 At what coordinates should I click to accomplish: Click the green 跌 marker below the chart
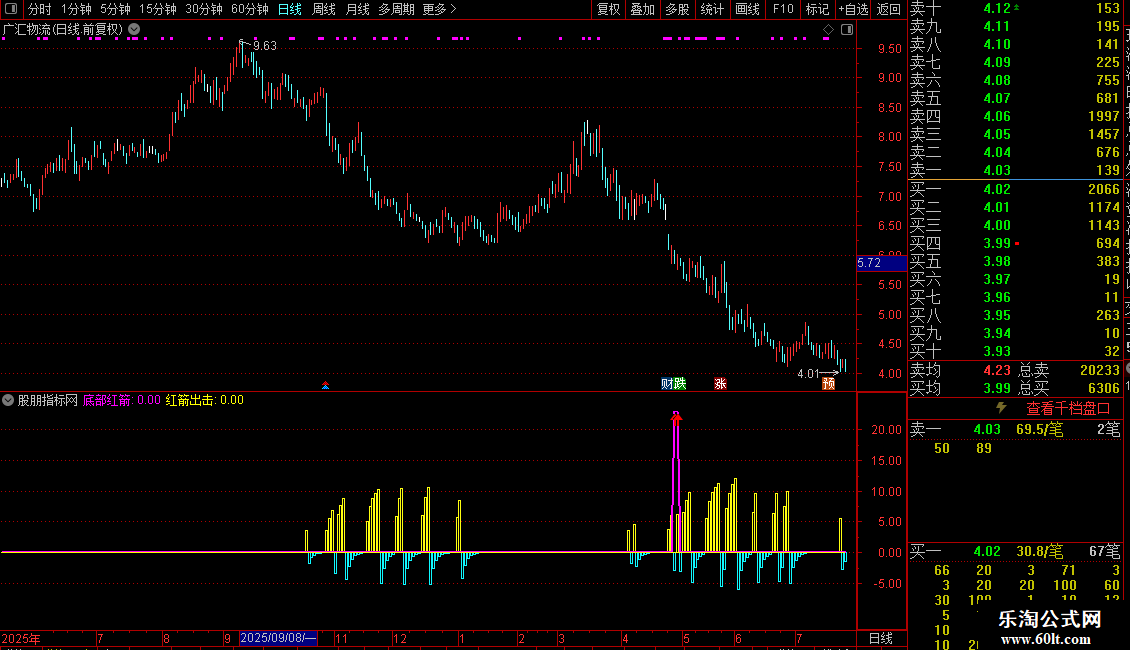coord(680,383)
